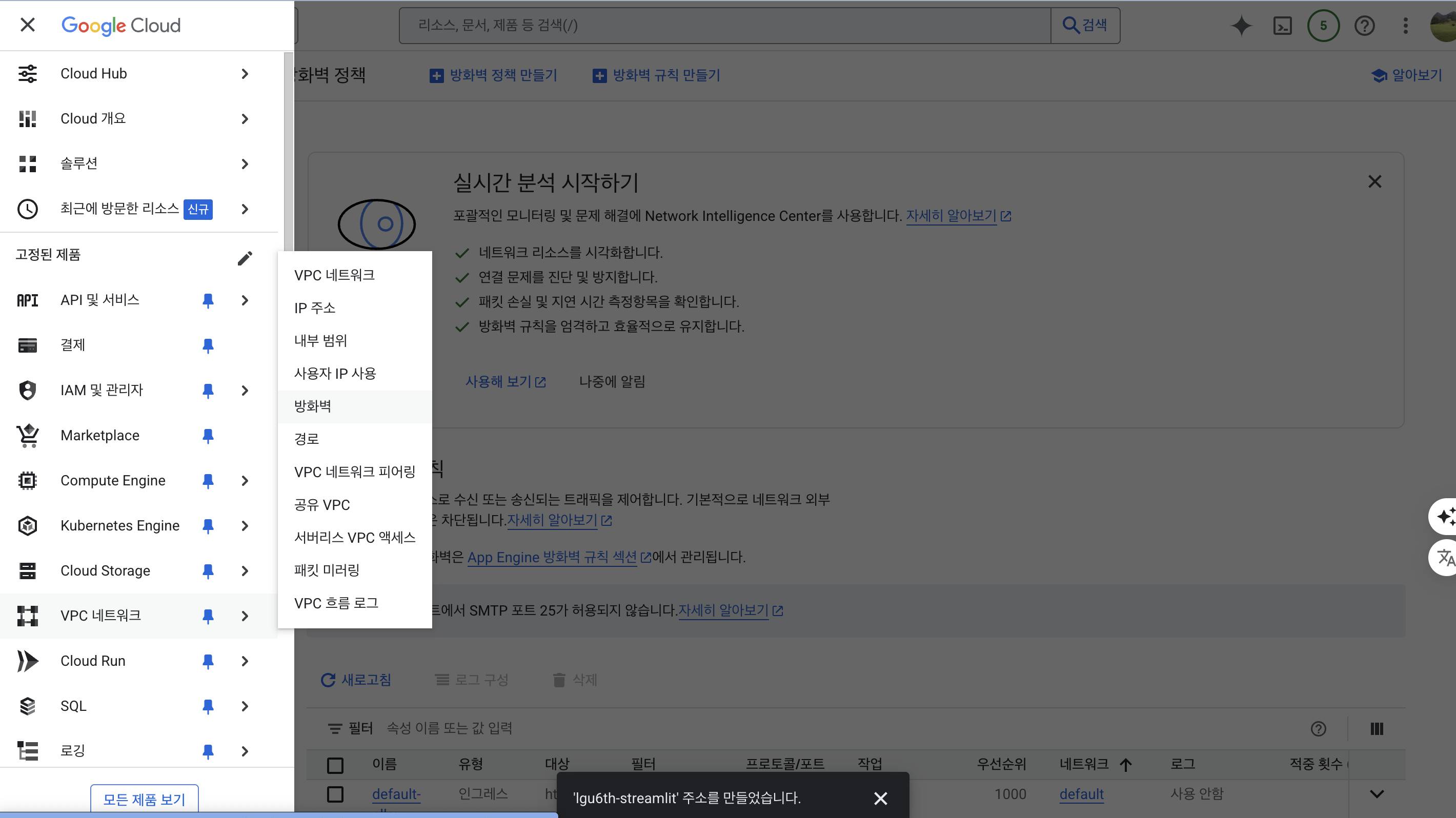The image size is (1456, 818).
Task: Select all rows header checkbox
Action: [x=335, y=765]
